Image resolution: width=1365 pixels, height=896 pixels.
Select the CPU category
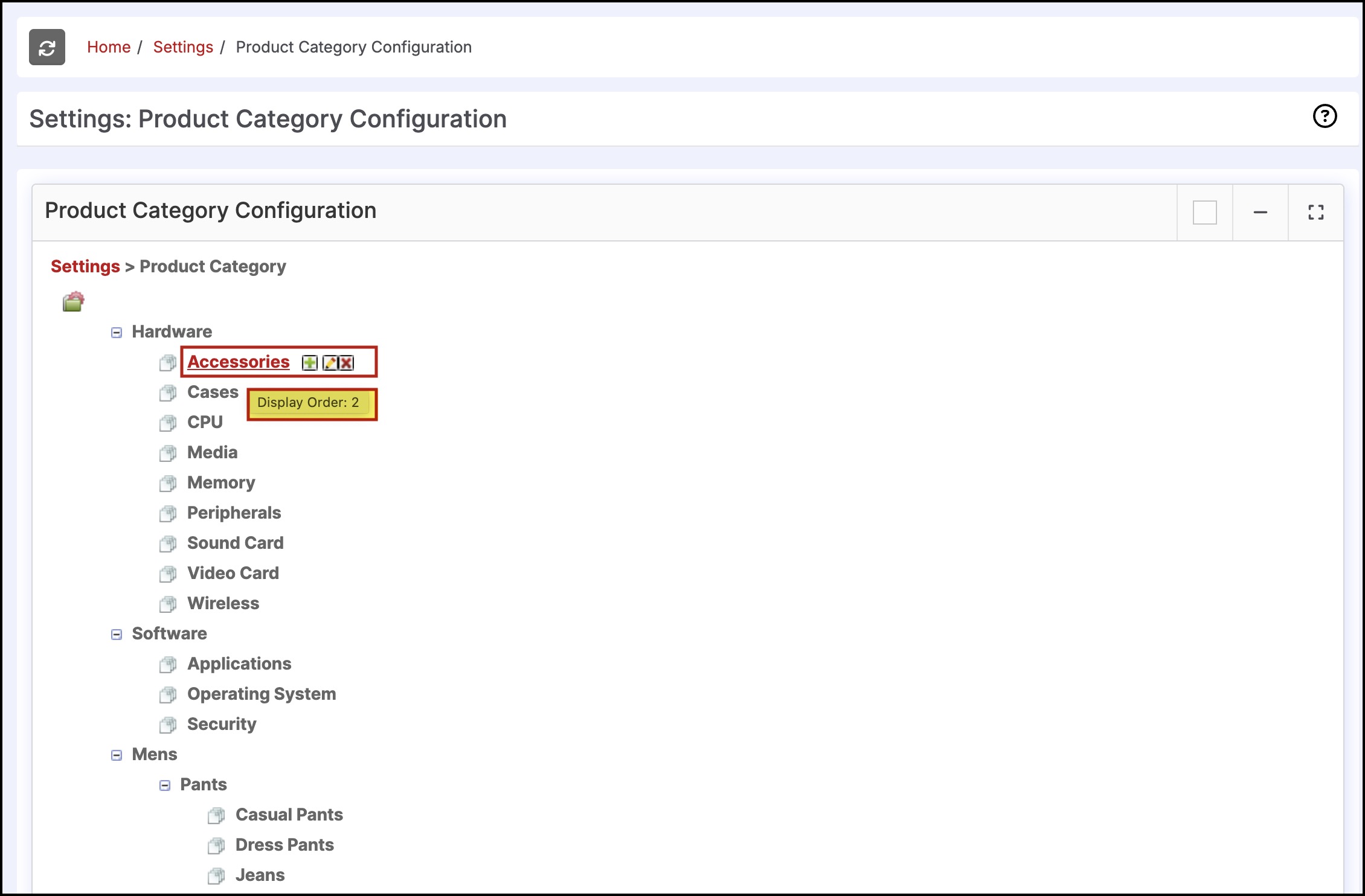pyautogui.click(x=205, y=422)
